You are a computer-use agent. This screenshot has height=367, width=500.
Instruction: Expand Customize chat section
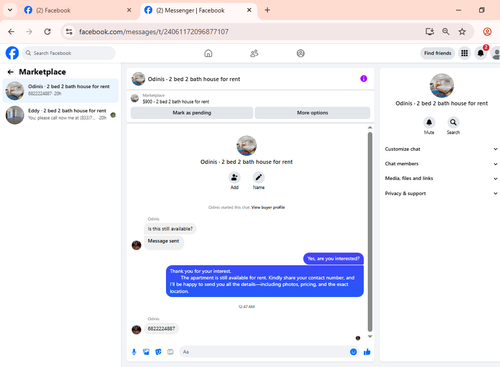coord(441,149)
